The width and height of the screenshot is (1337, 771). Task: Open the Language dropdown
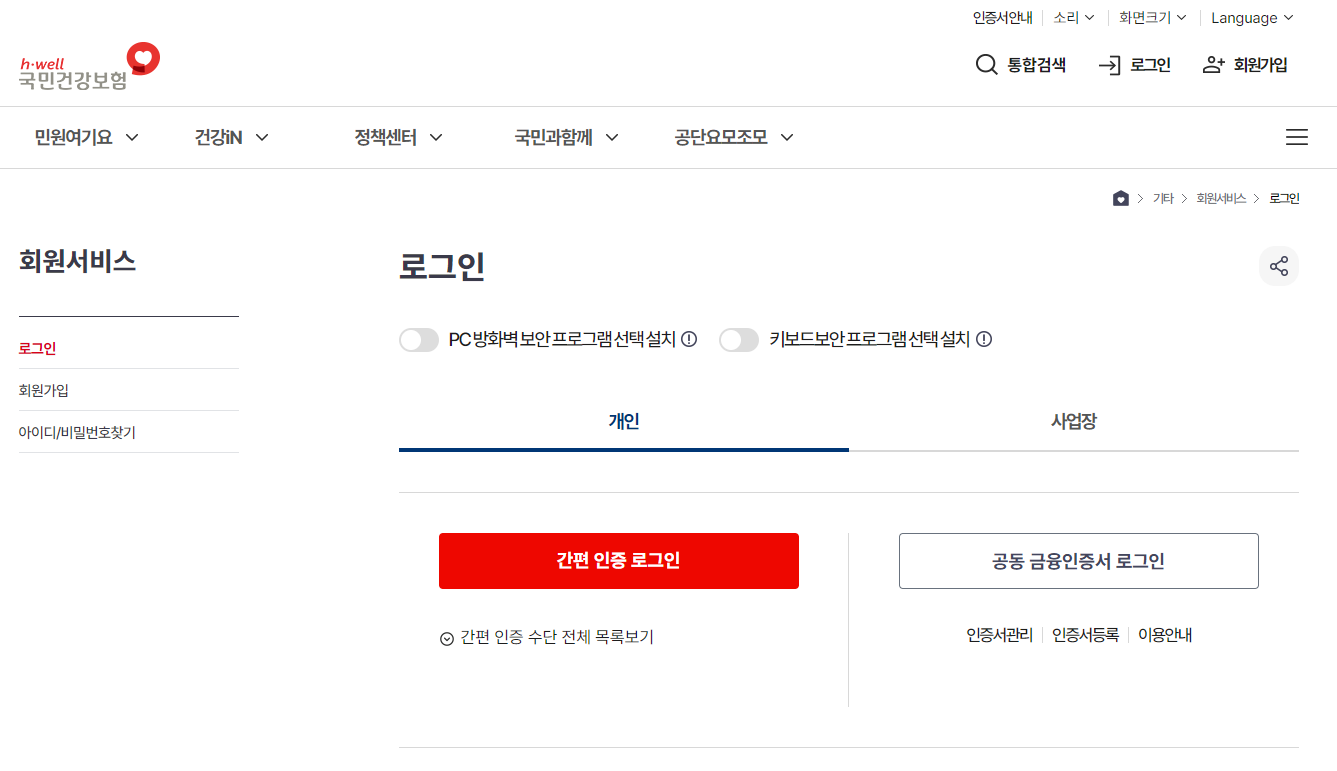[x=1251, y=17]
